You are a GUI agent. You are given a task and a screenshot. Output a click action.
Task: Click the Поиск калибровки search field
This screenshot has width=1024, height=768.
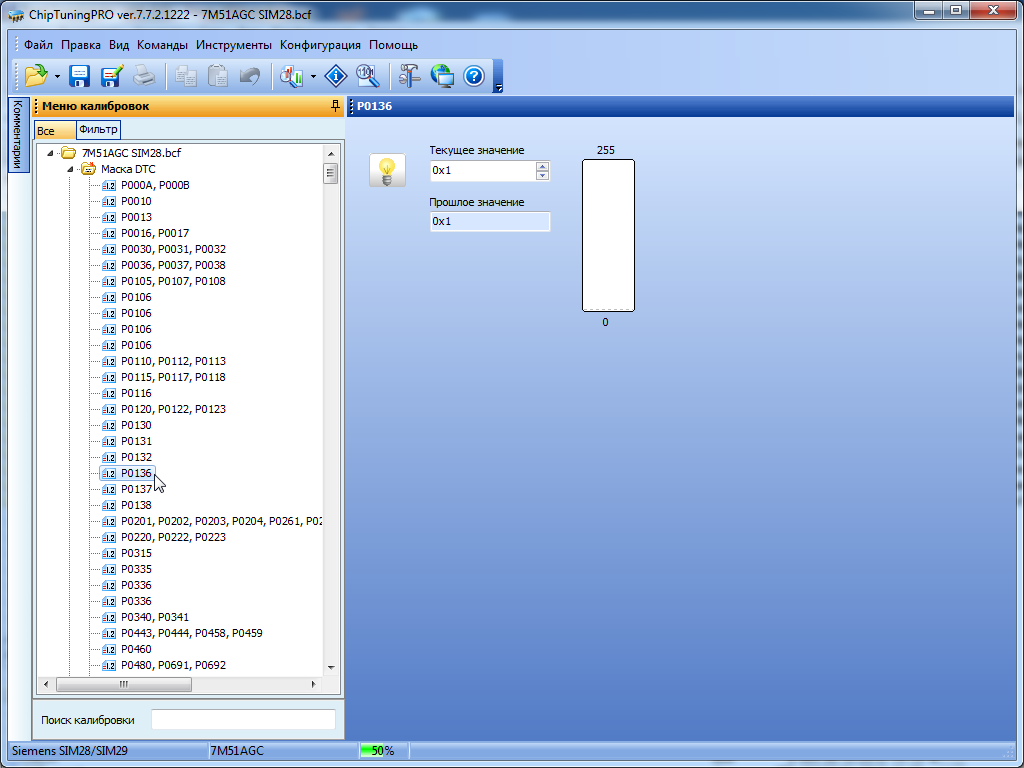tap(243, 720)
